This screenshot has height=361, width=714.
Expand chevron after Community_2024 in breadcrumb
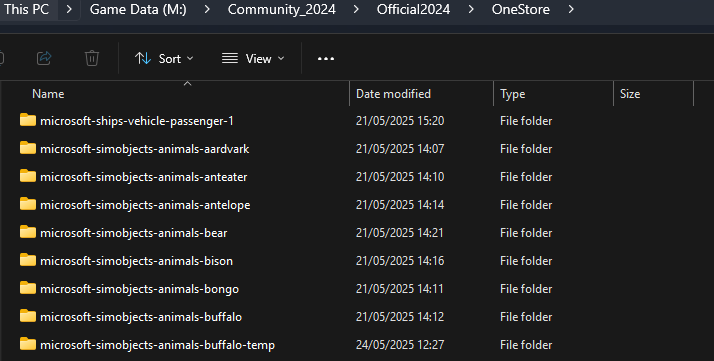[356, 9]
